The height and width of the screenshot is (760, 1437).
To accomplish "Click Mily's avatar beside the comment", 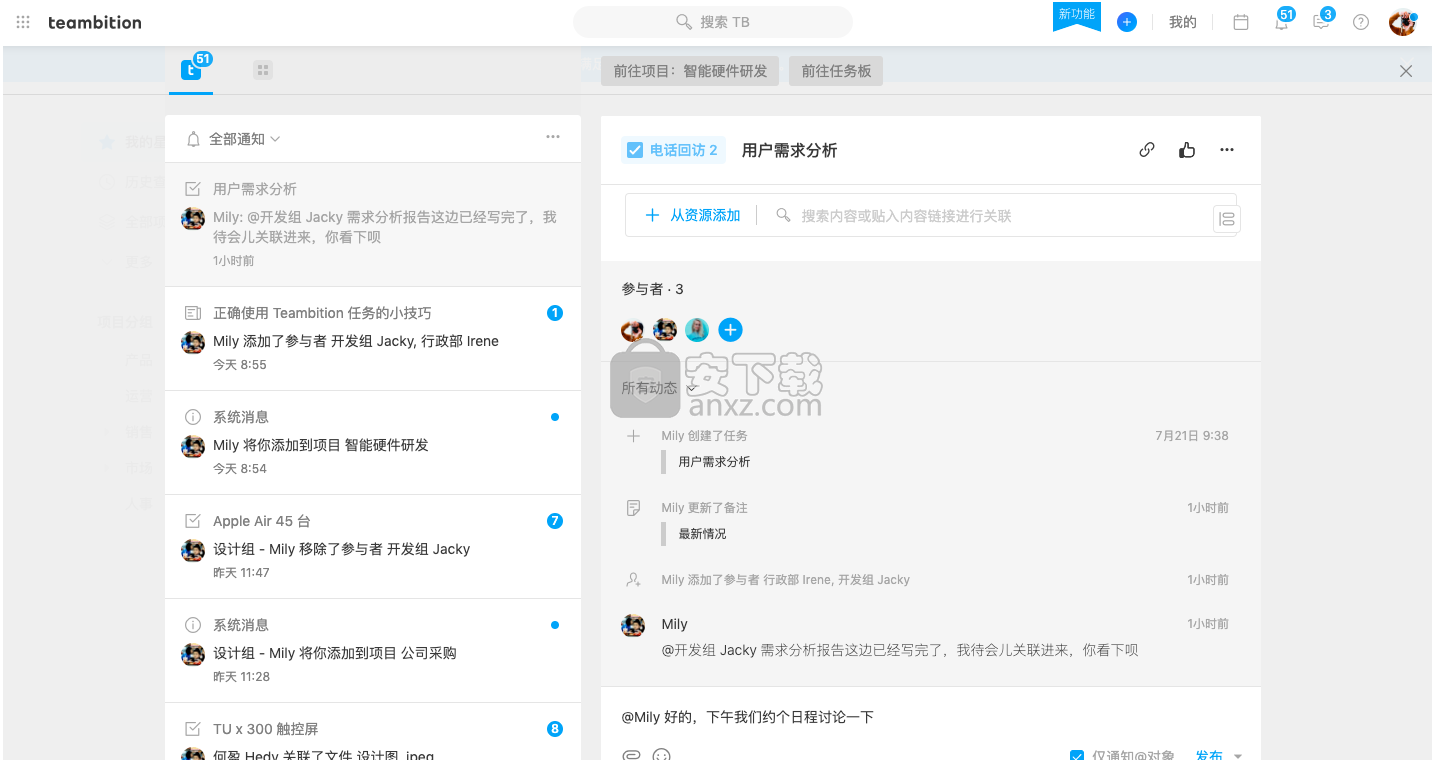I will (633, 626).
